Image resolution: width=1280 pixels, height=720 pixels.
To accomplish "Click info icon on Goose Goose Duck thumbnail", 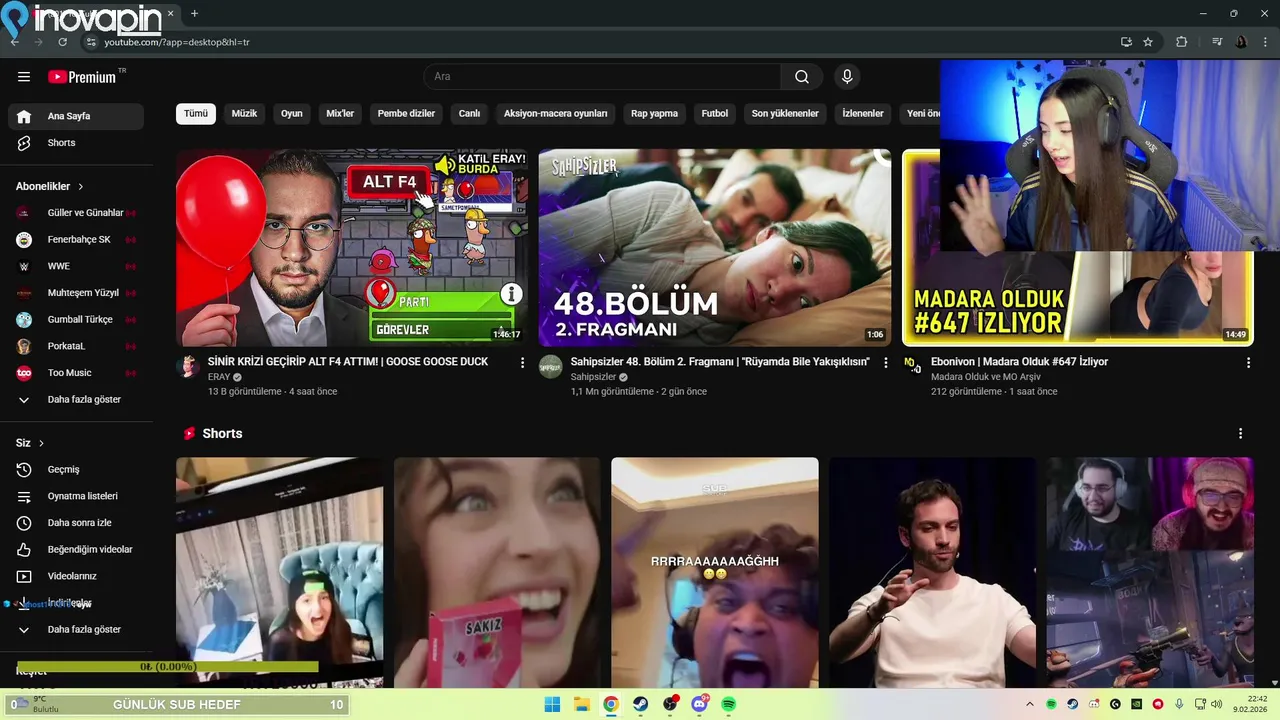I will click(511, 294).
